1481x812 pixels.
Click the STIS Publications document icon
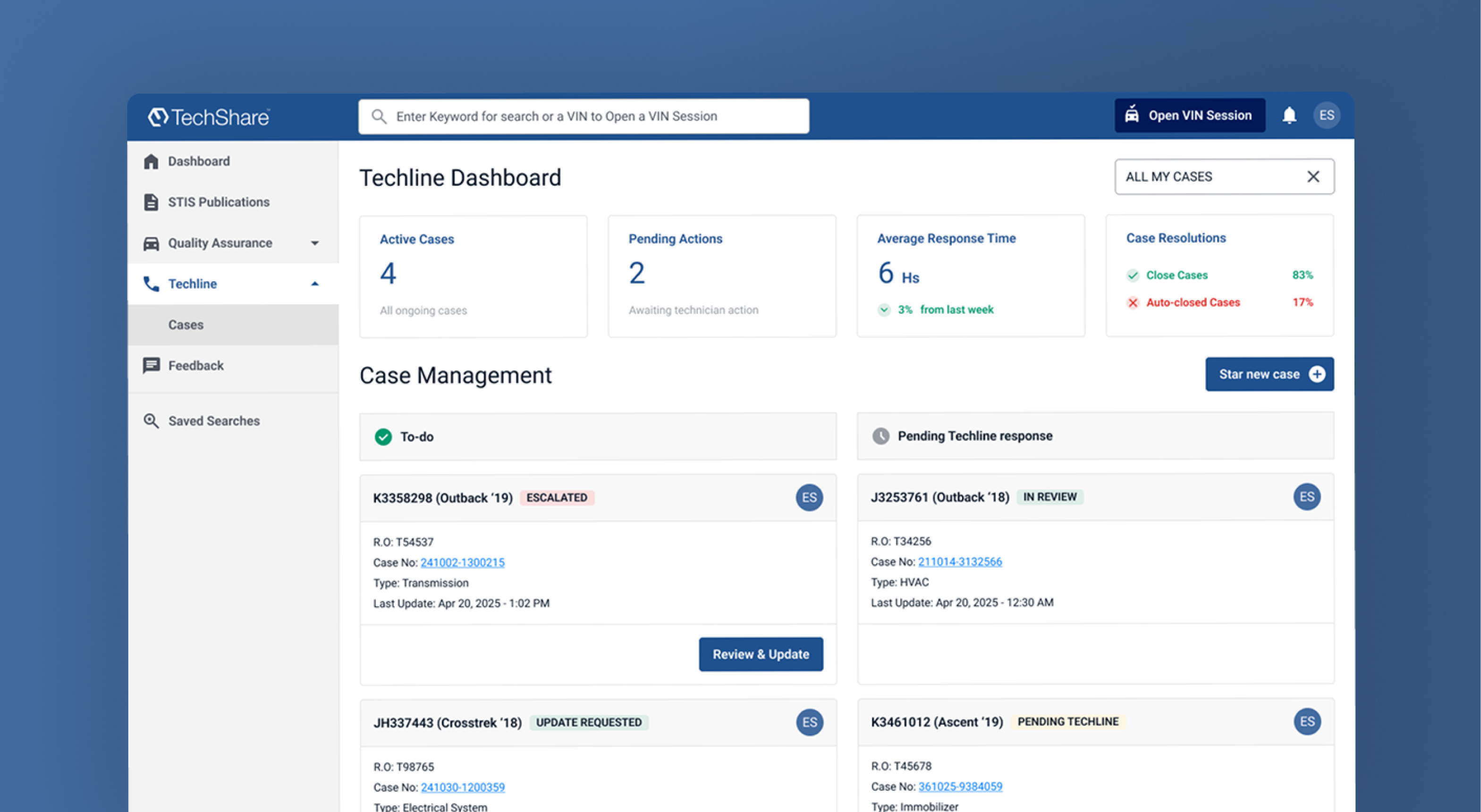click(x=151, y=202)
